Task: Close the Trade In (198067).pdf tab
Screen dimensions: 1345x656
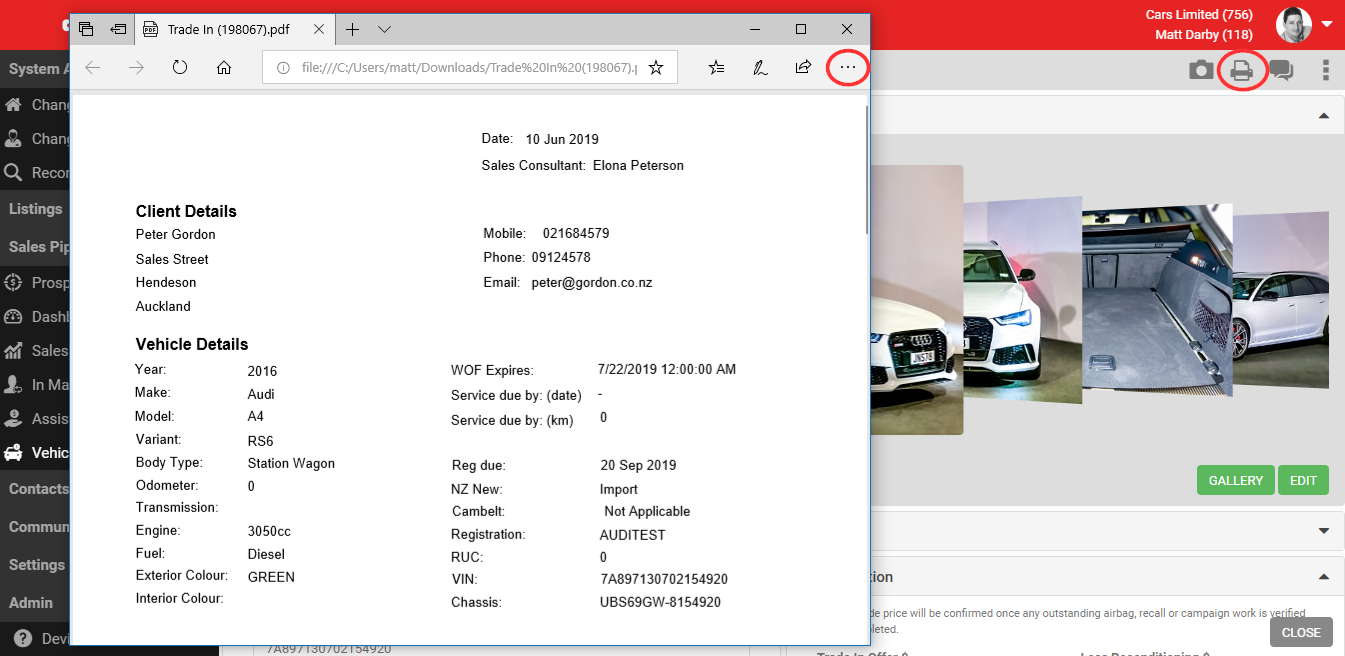Action: click(319, 29)
